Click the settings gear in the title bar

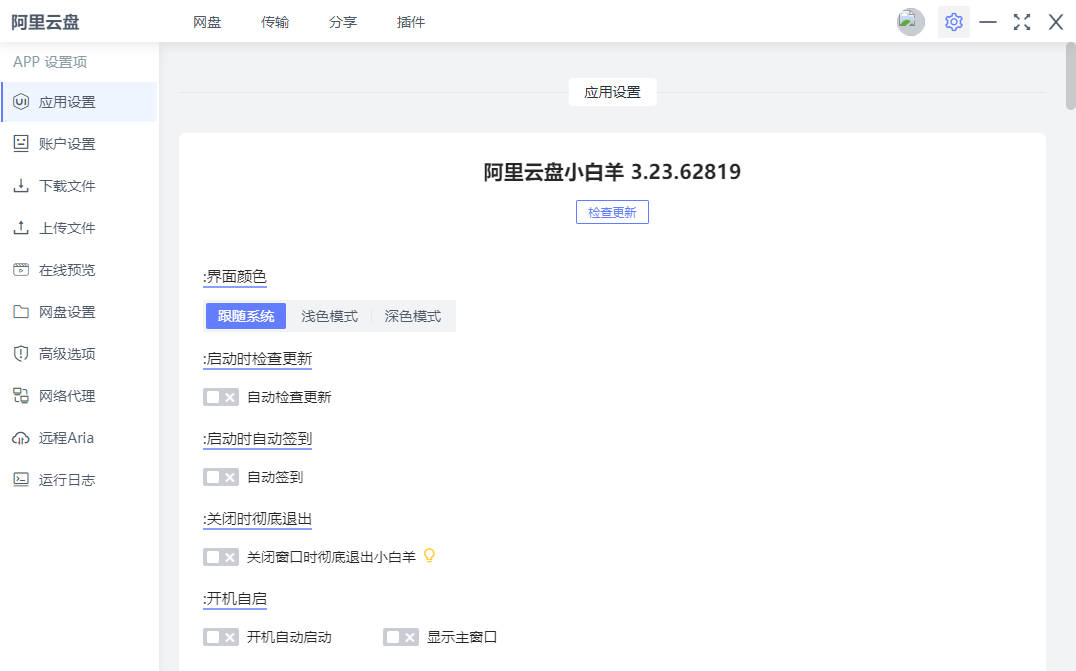(x=953, y=21)
